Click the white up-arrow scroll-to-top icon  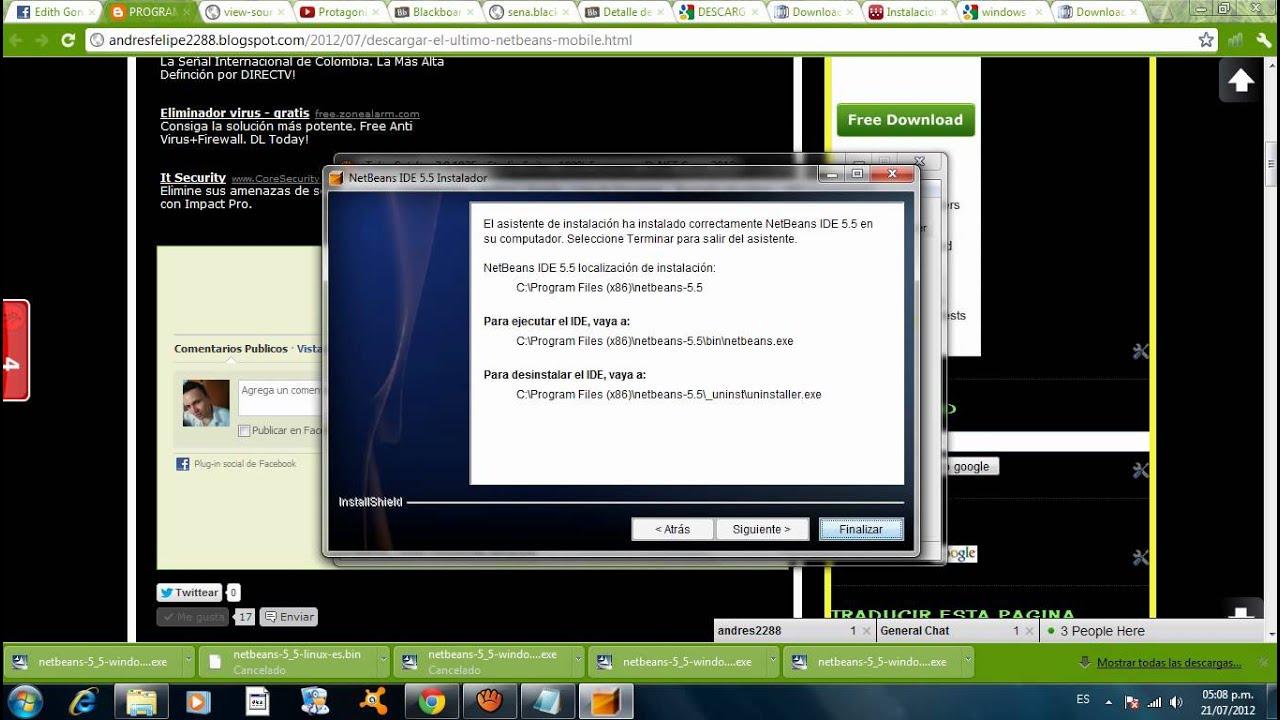(1240, 80)
